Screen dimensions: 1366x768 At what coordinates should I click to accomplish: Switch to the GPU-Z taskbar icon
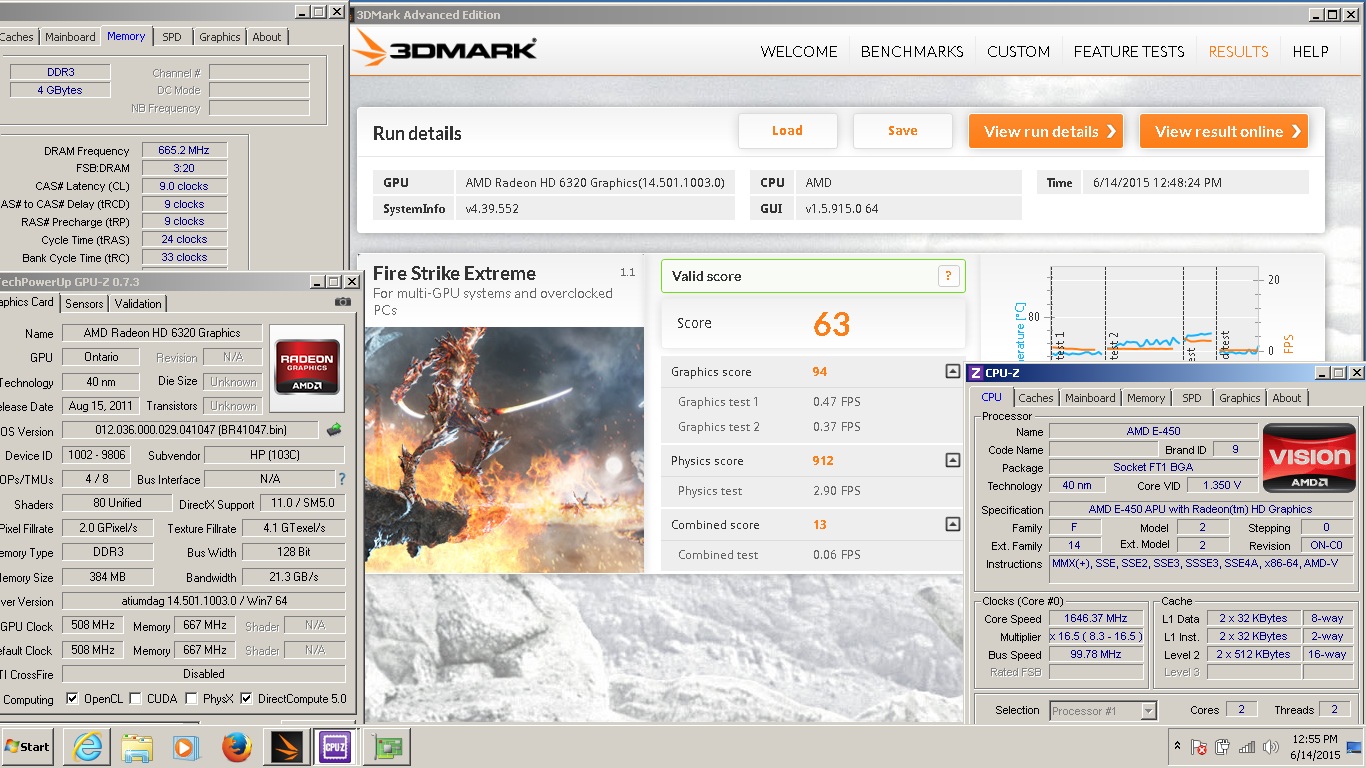385,747
